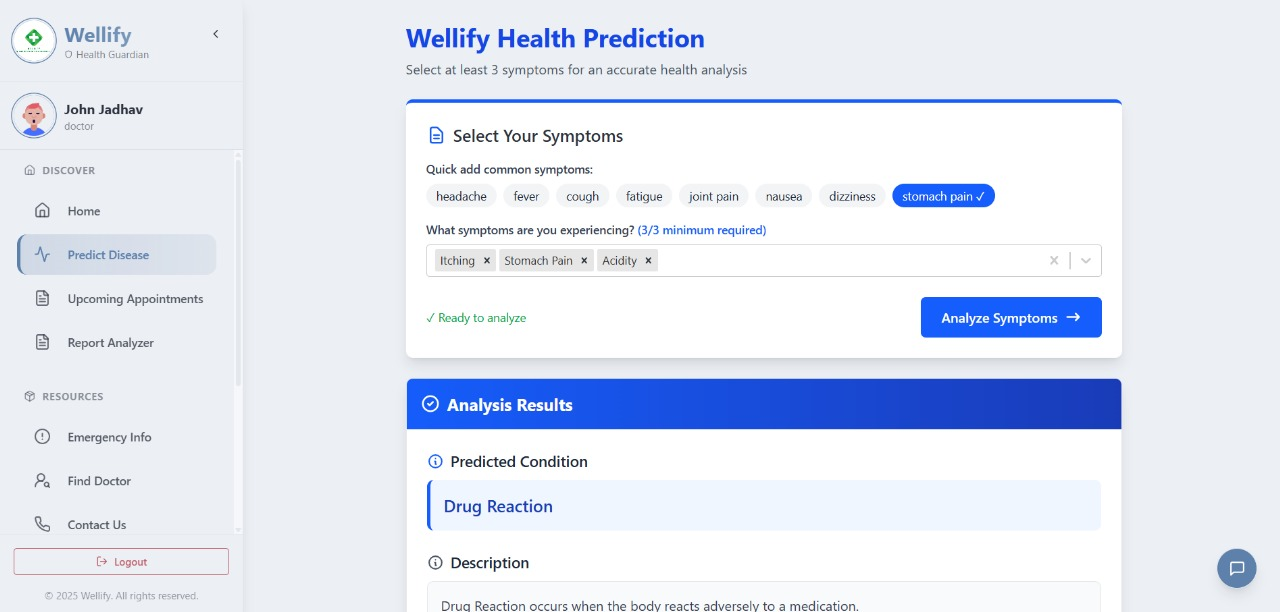Screen dimensions: 1280x612
Task: Open Upcoming Appointments via its document icon
Action: point(42,298)
